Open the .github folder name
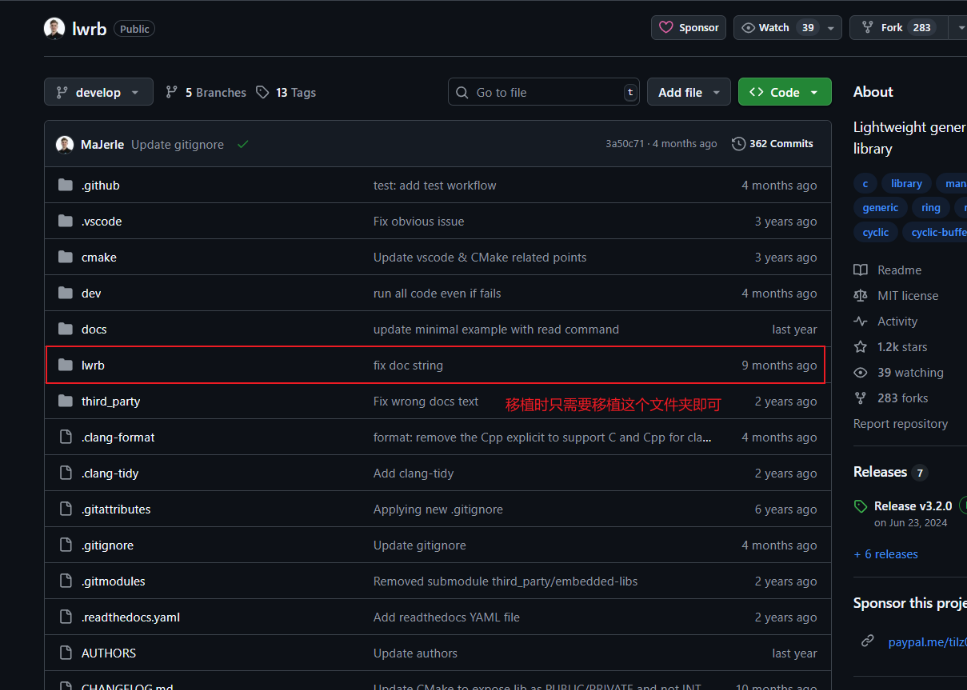This screenshot has height=690, width=967. coord(101,186)
